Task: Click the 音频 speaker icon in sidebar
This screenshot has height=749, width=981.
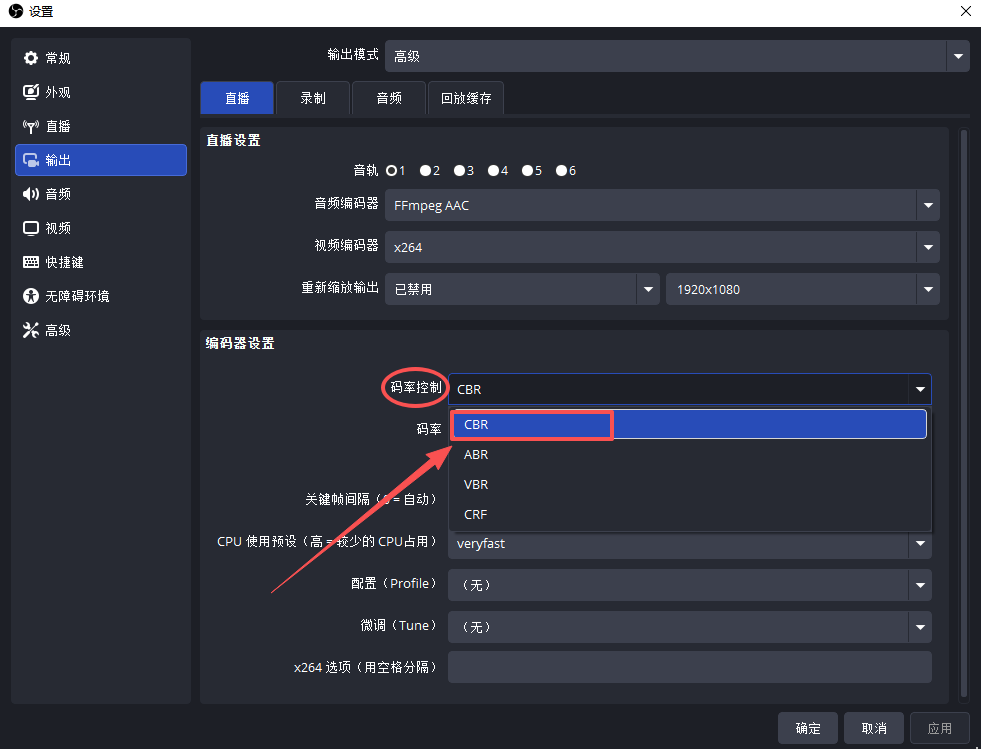Action: (31, 194)
